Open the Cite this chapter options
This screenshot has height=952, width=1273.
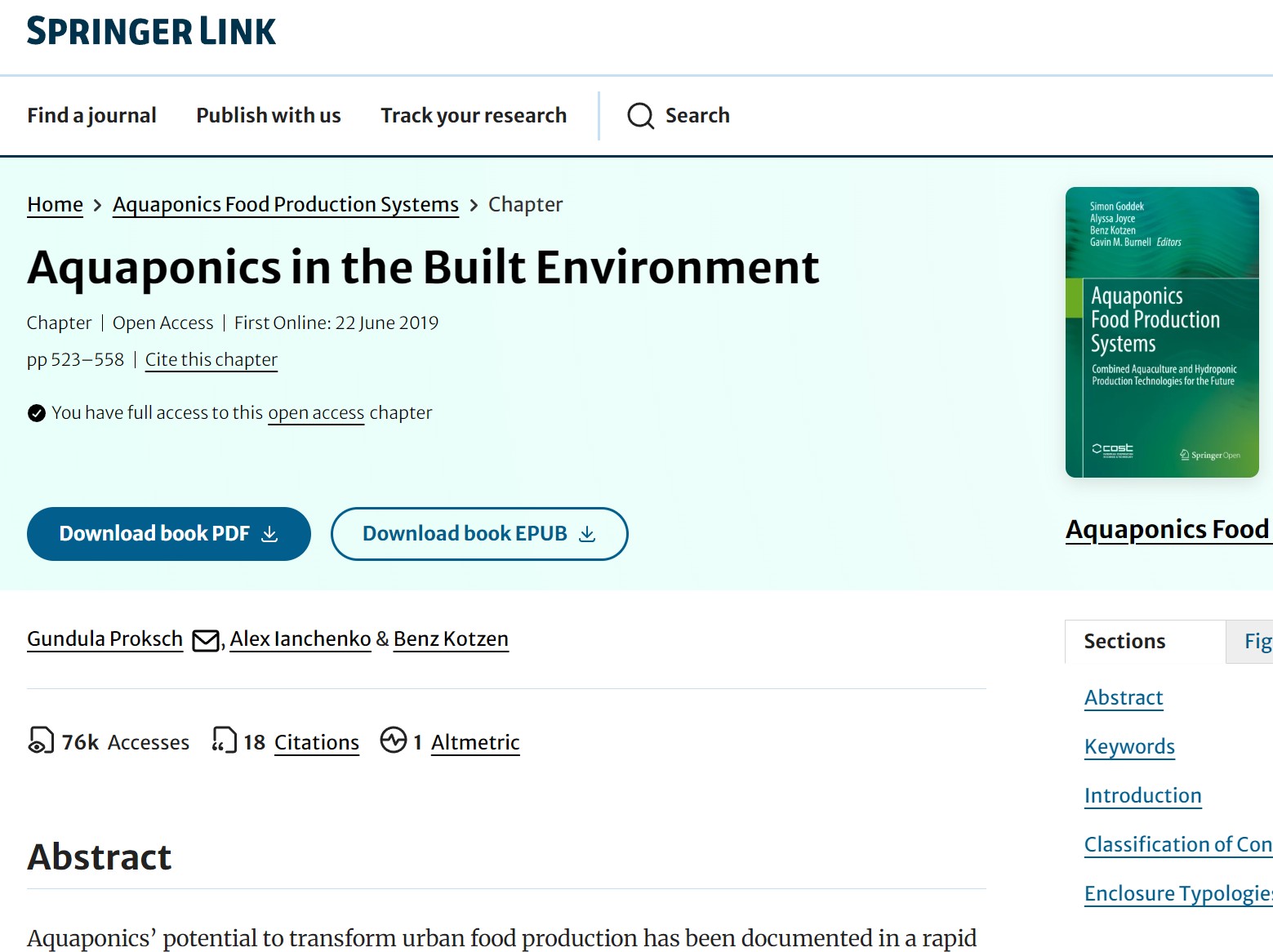211,360
